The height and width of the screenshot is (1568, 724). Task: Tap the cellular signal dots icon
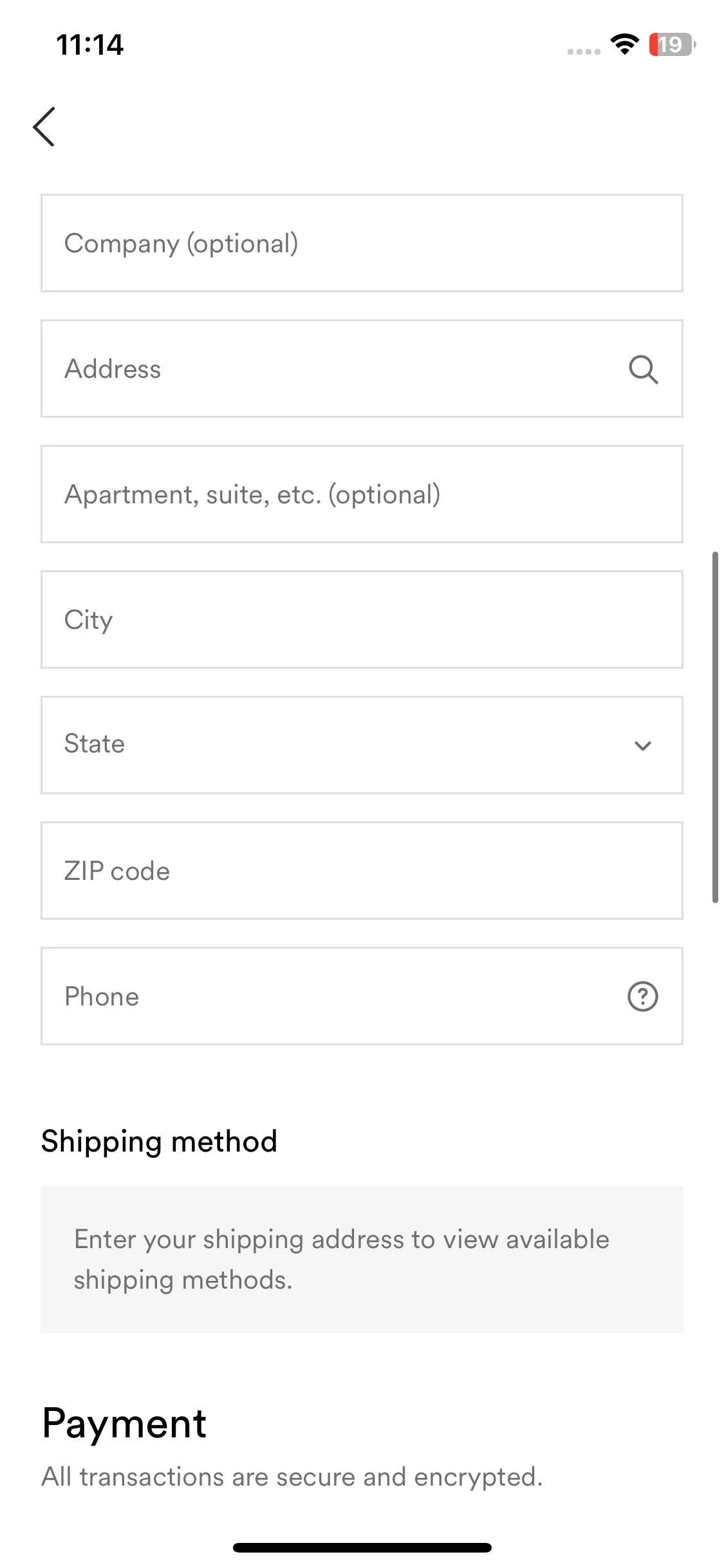click(x=584, y=51)
